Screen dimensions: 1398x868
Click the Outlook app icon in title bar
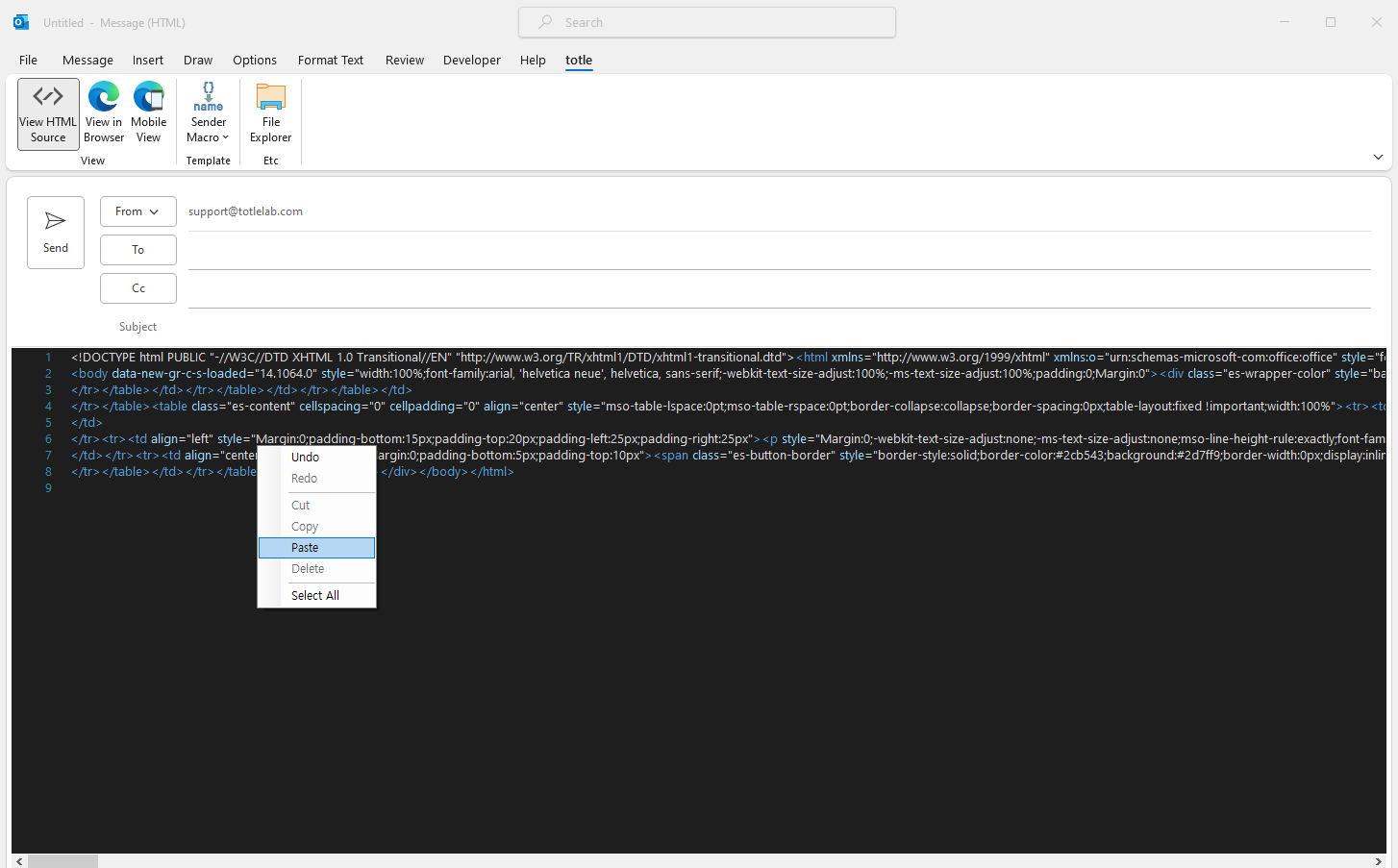[x=21, y=22]
